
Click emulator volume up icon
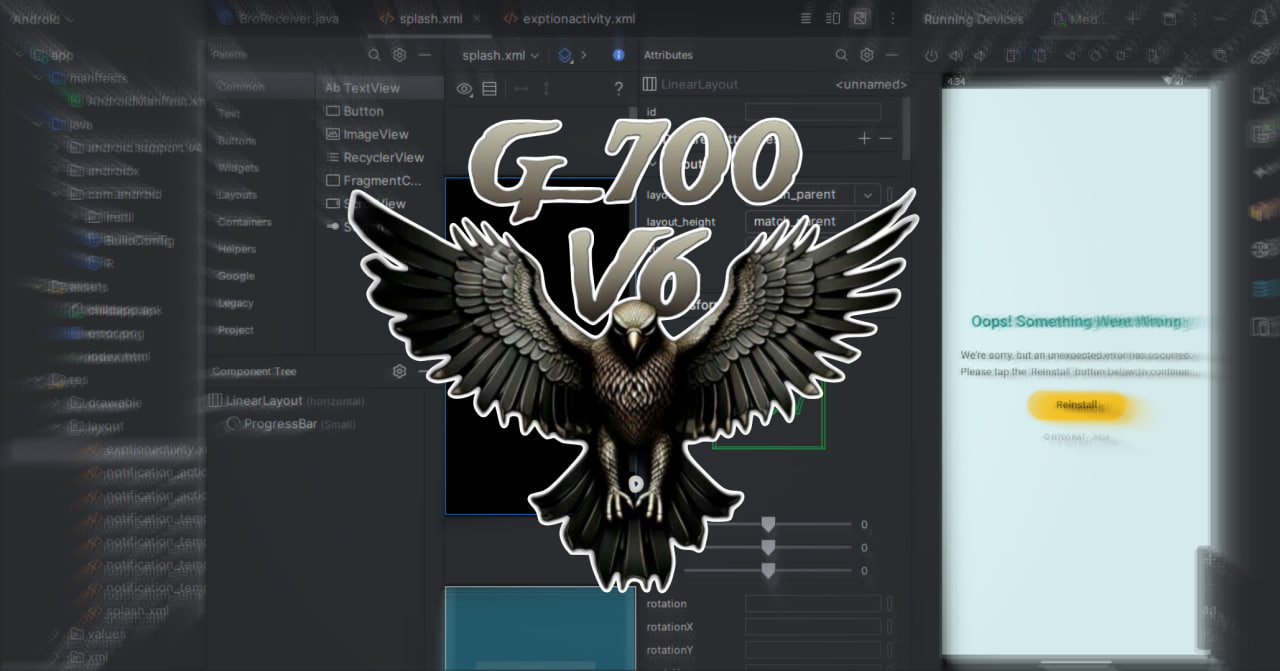tap(955, 56)
